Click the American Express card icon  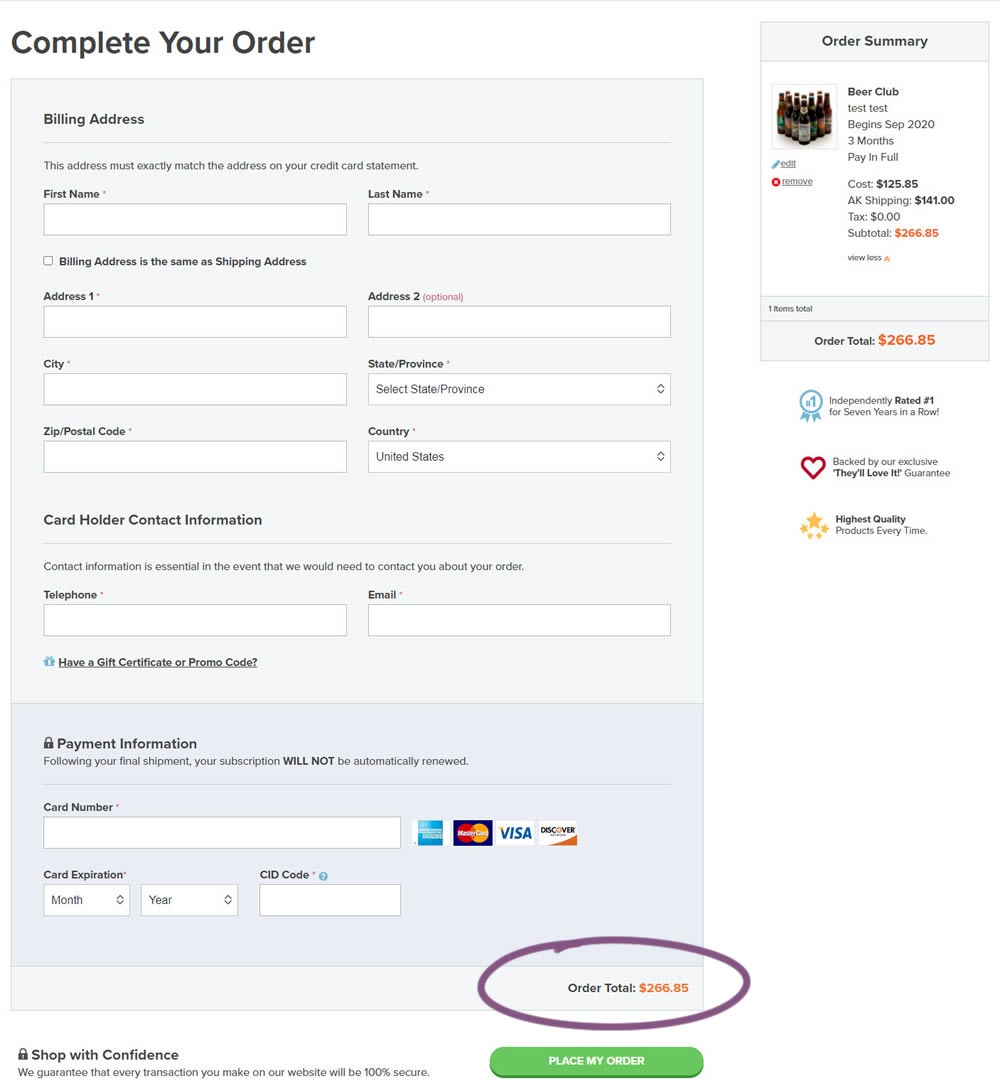point(429,833)
